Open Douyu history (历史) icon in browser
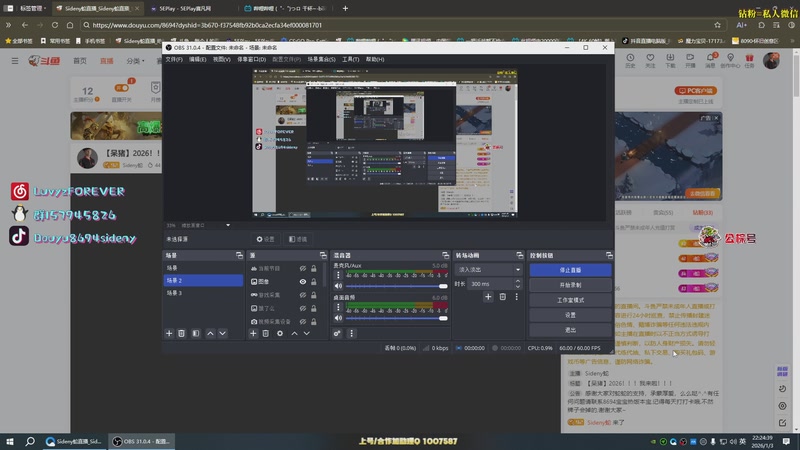The height and width of the screenshot is (450, 800). (x=631, y=60)
